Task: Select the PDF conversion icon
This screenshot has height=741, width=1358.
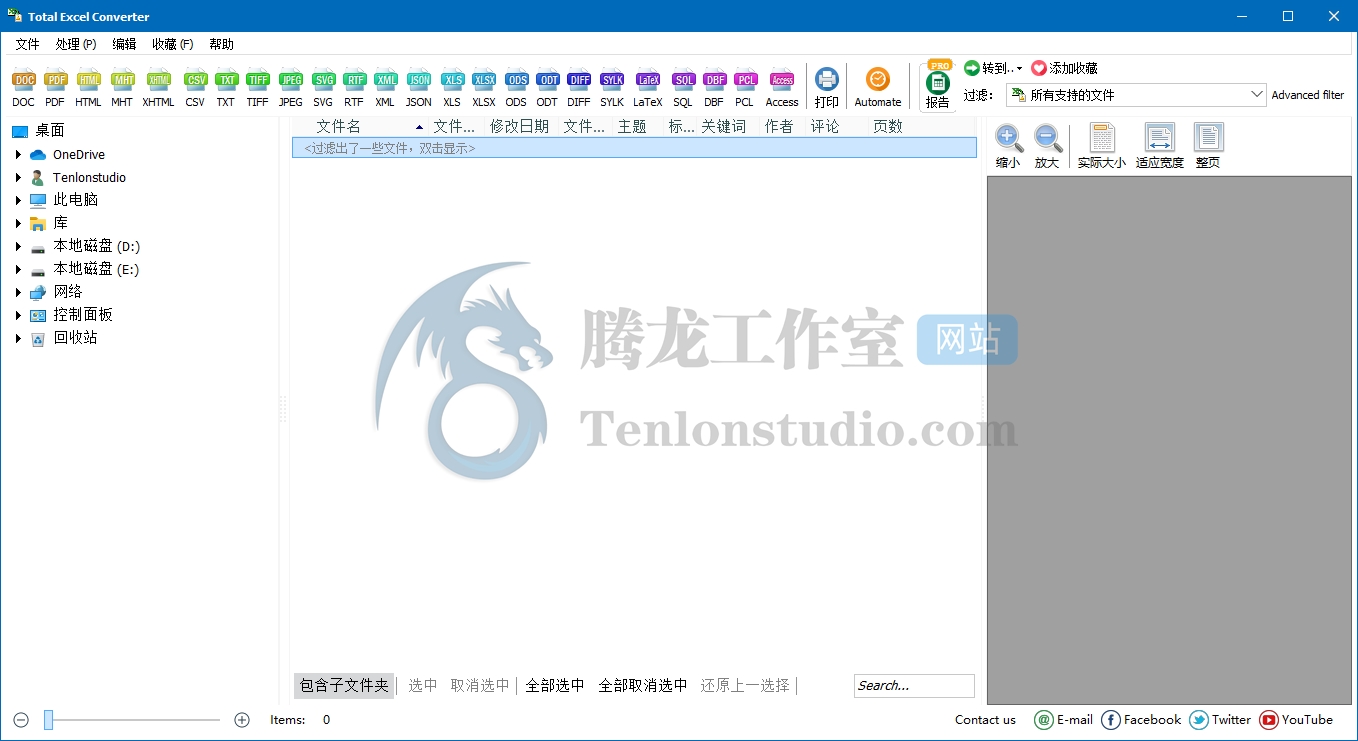Action: click(x=55, y=88)
